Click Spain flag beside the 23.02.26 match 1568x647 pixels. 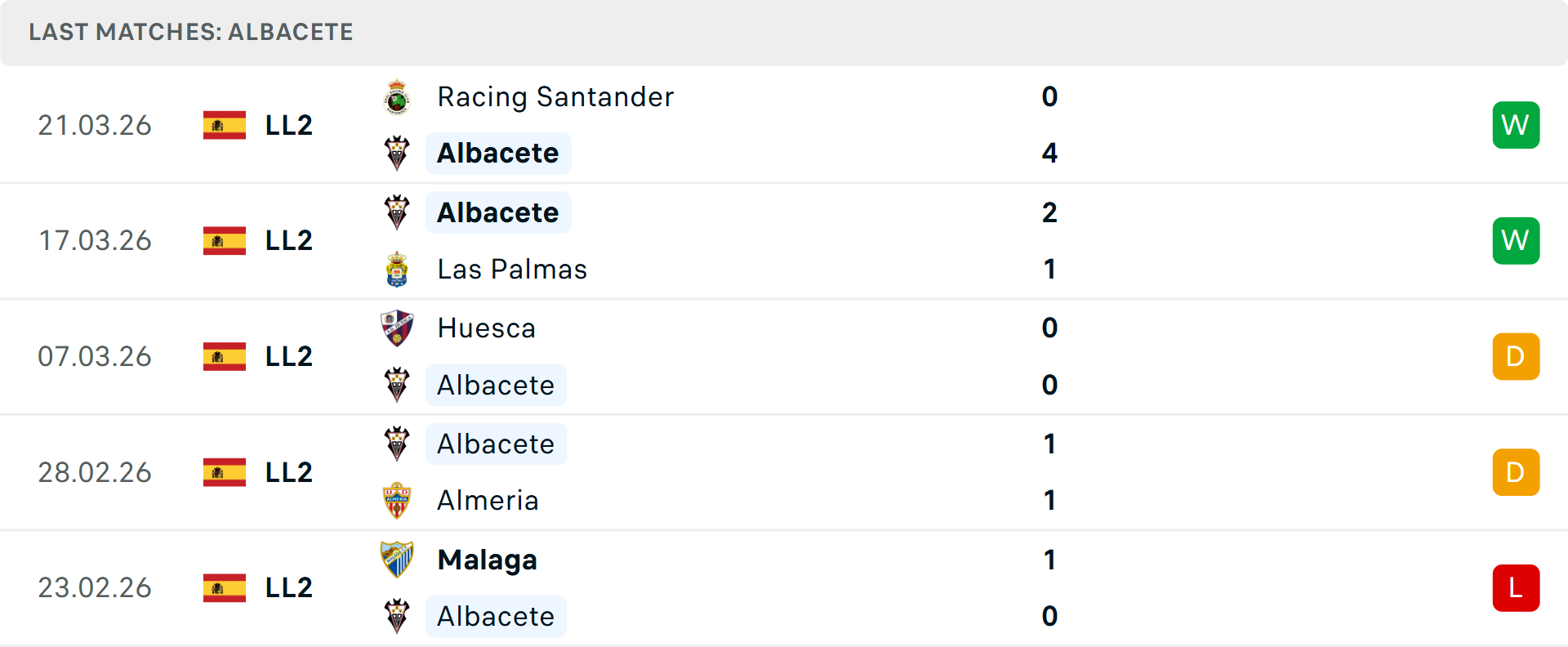[x=225, y=588]
